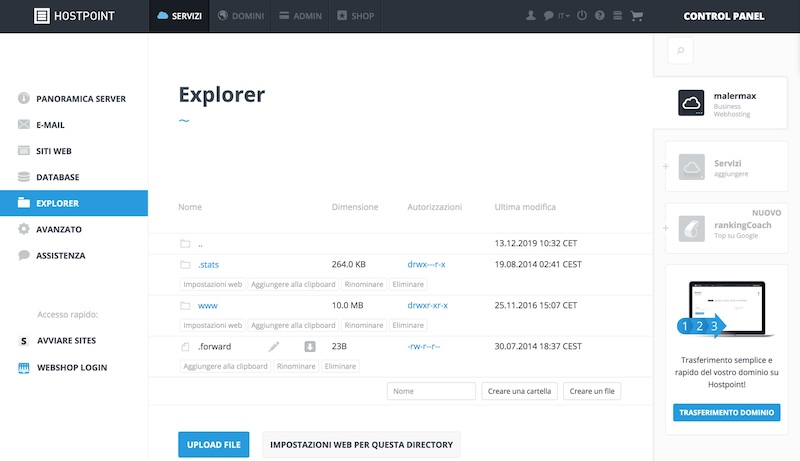This screenshot has width=800, height=461.
Task: Select the malermax Business Webhosting card
Action: coord(720,103)
